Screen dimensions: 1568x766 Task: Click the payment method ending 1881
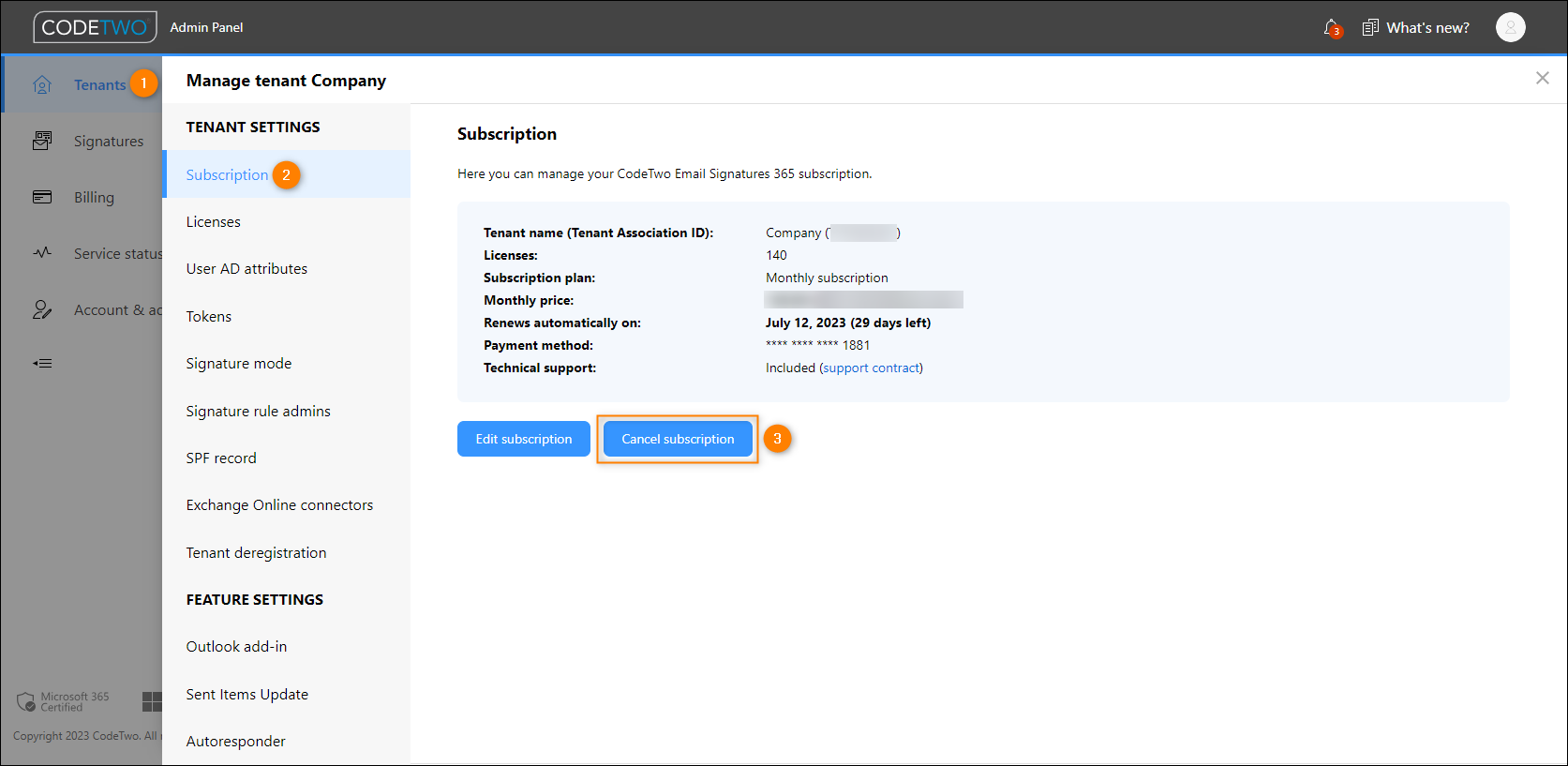point(817,345)
